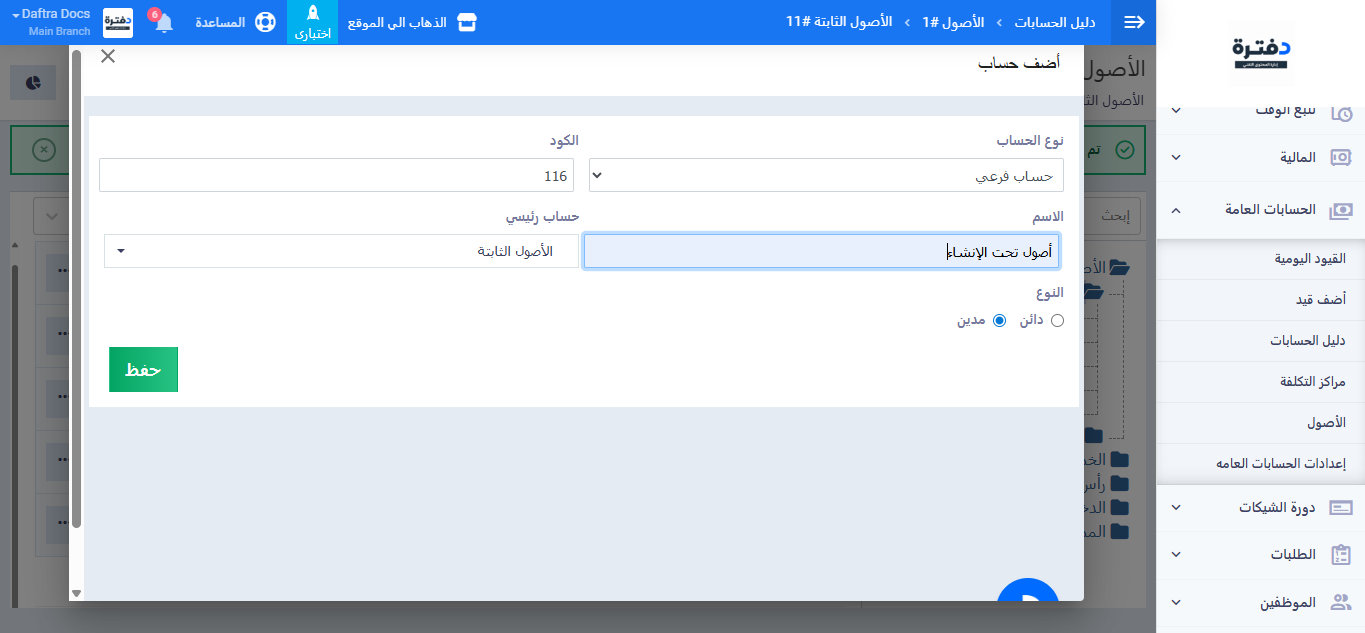Click the go-to-site store icon

467,22
